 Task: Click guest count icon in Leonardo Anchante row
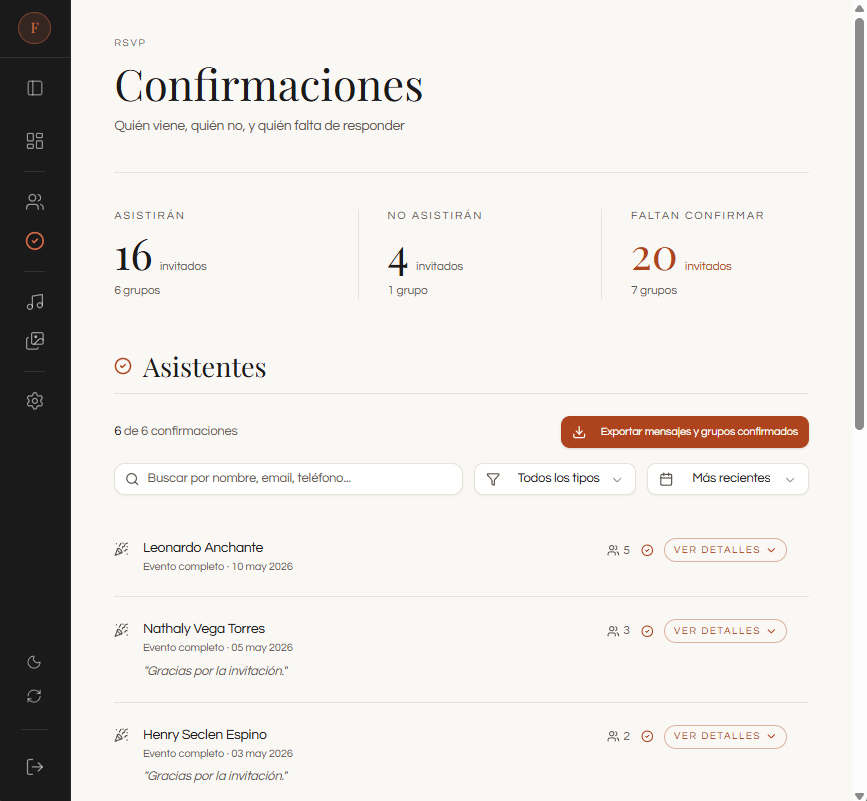(x=613, y=550)
